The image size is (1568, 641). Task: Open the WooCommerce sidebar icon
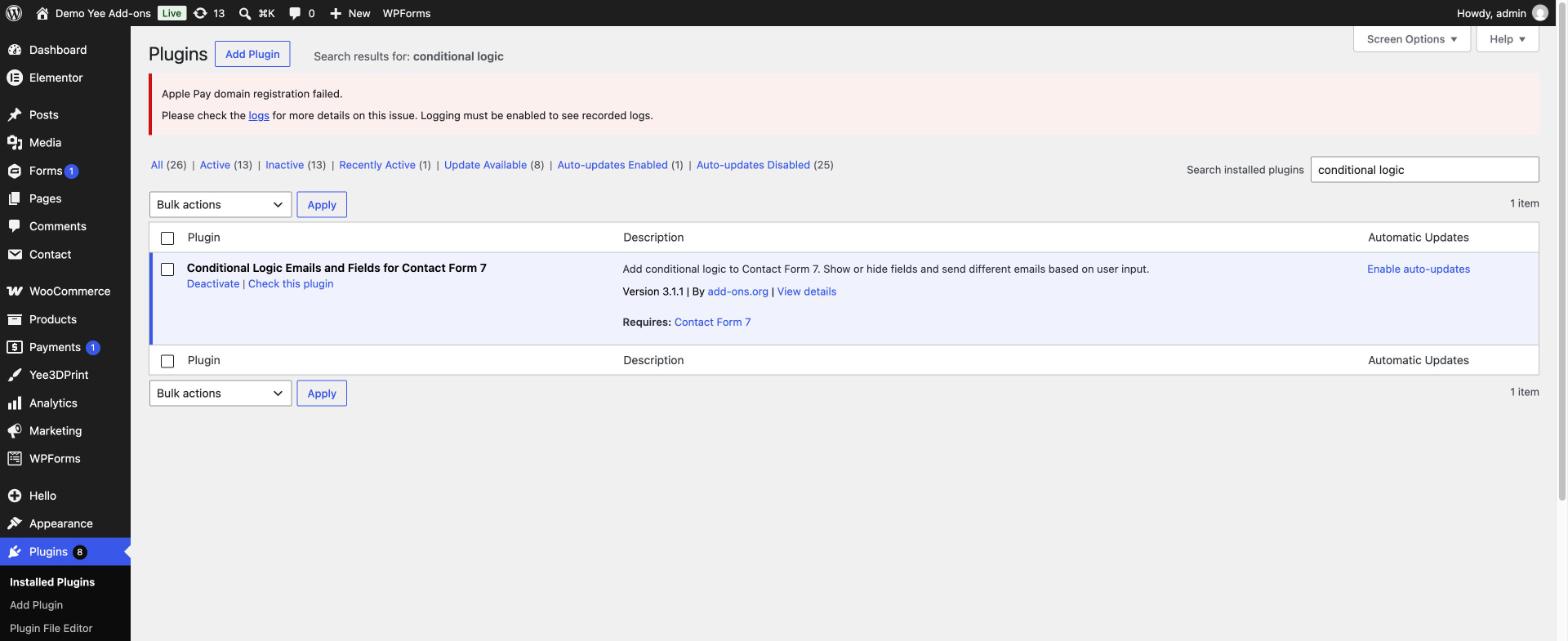(14, 292)
